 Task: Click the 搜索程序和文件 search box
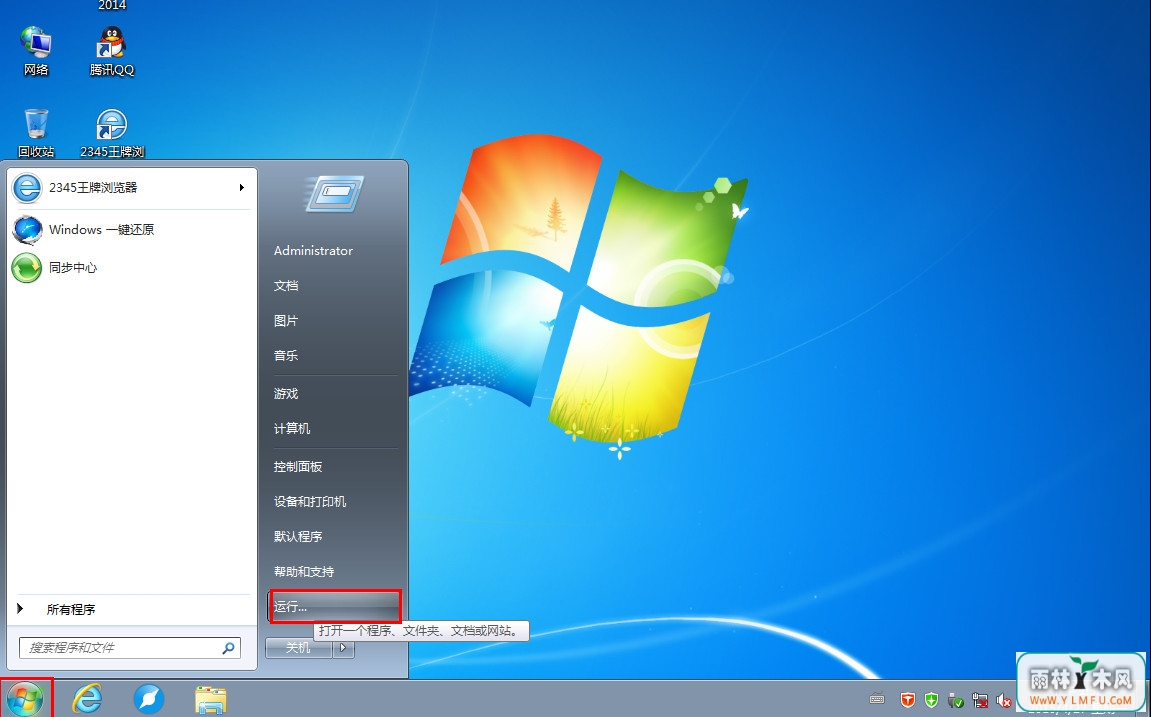click(130, 648)
